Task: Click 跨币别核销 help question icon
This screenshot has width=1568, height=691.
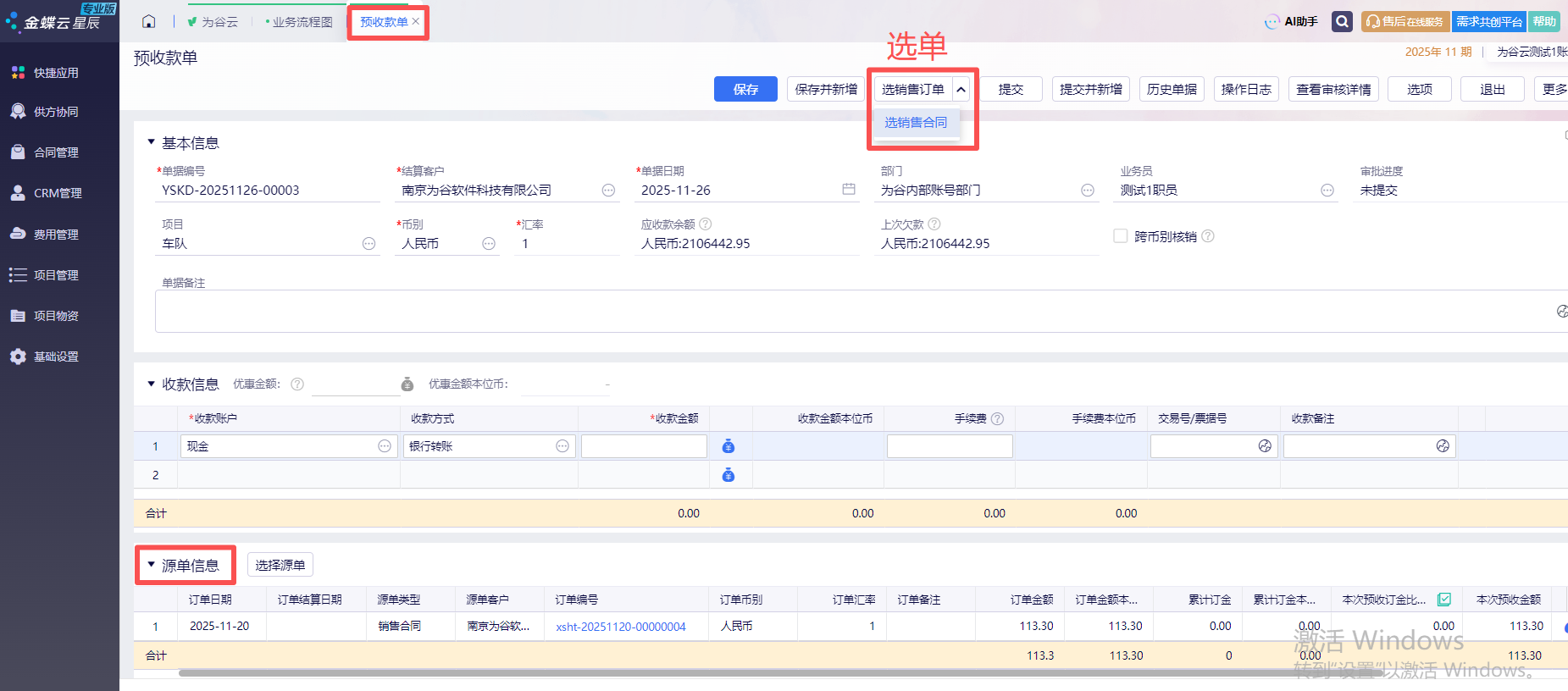Action: [x=1208, y=236]
